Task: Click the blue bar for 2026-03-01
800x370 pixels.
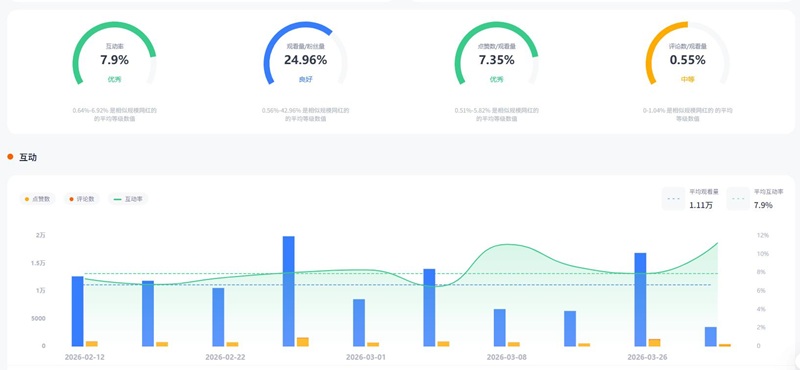Action: tap(359, 323)
